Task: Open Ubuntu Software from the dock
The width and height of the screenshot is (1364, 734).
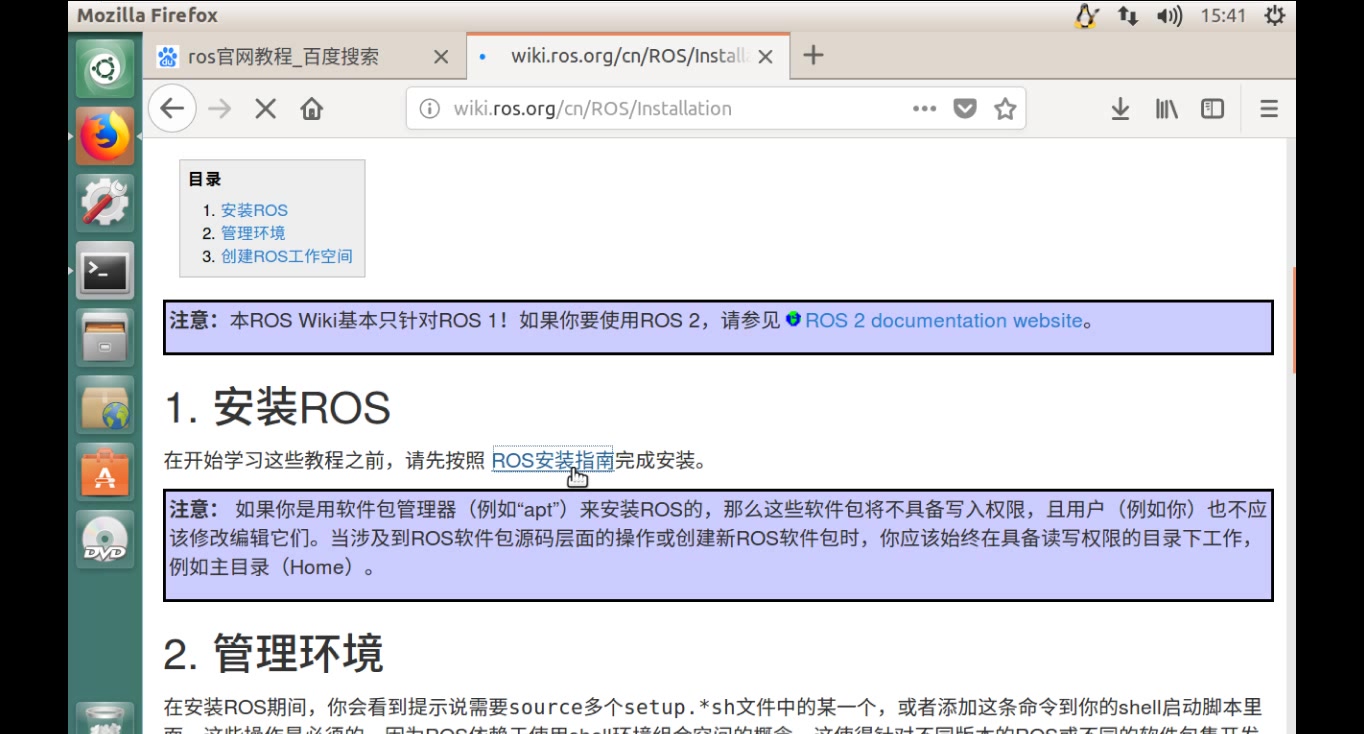Action: pos(105,471)
